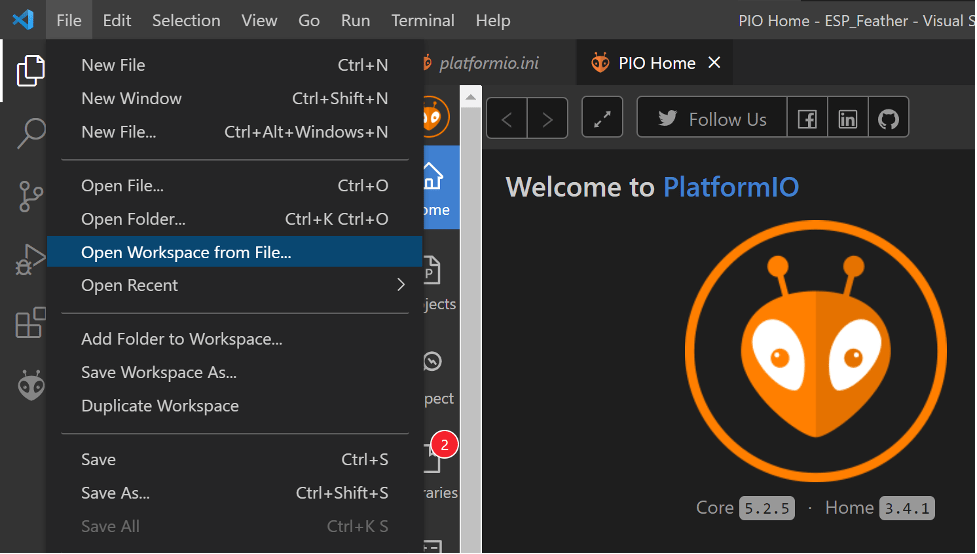The width and height of the screenshot is (977, 554).
Task: Close the PIO Home tab
Action: point(714,63)
